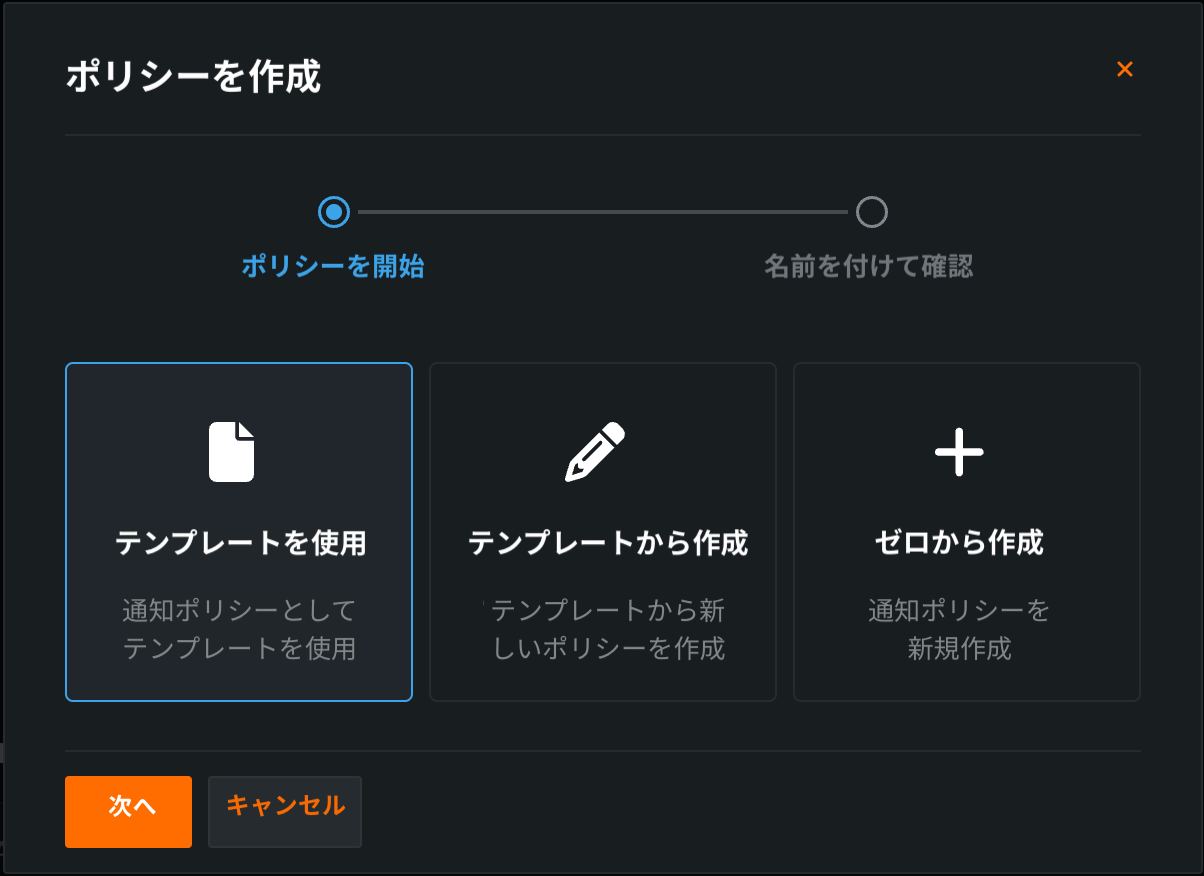Choose the テンプレートから作成 option title
This screenshot has width=1204, height=876.
click(608, 543)
